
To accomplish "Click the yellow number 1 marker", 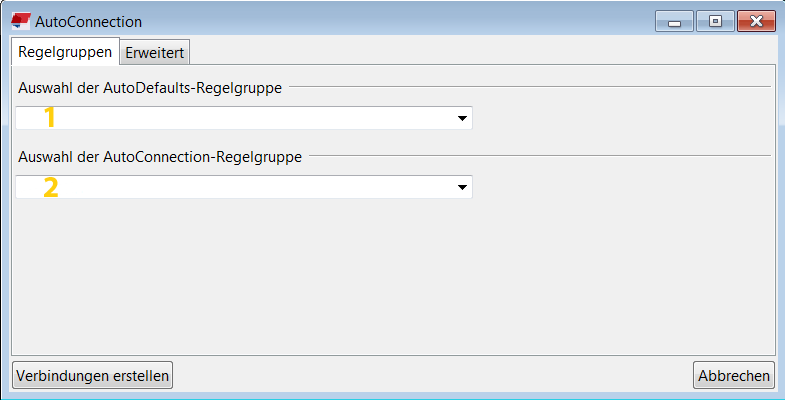I will (49, 118).
